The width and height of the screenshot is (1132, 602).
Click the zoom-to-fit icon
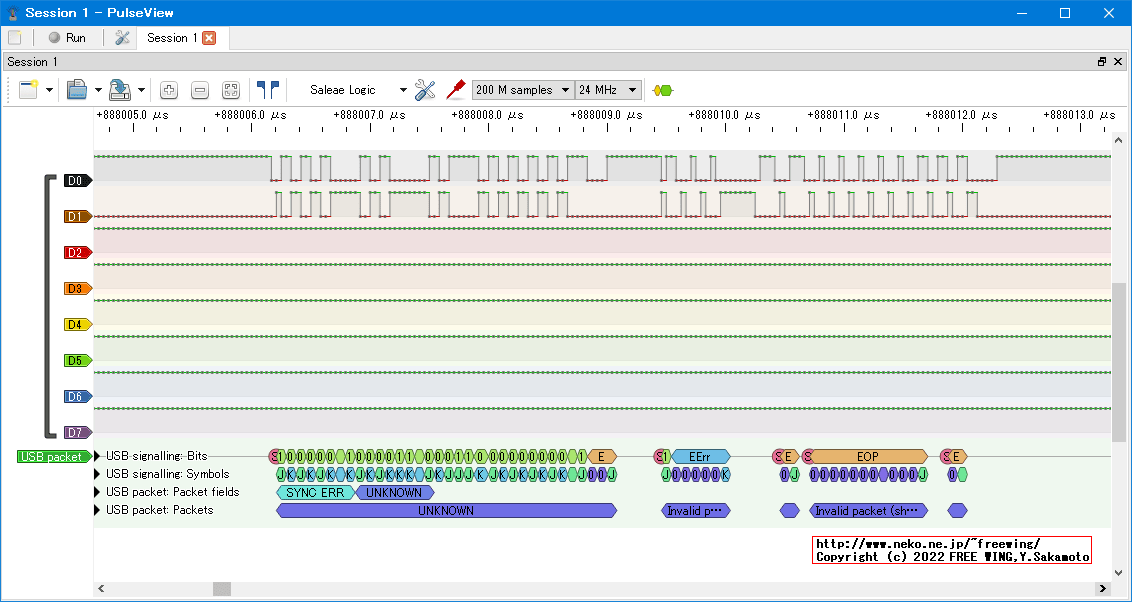(x=231, y=90)
